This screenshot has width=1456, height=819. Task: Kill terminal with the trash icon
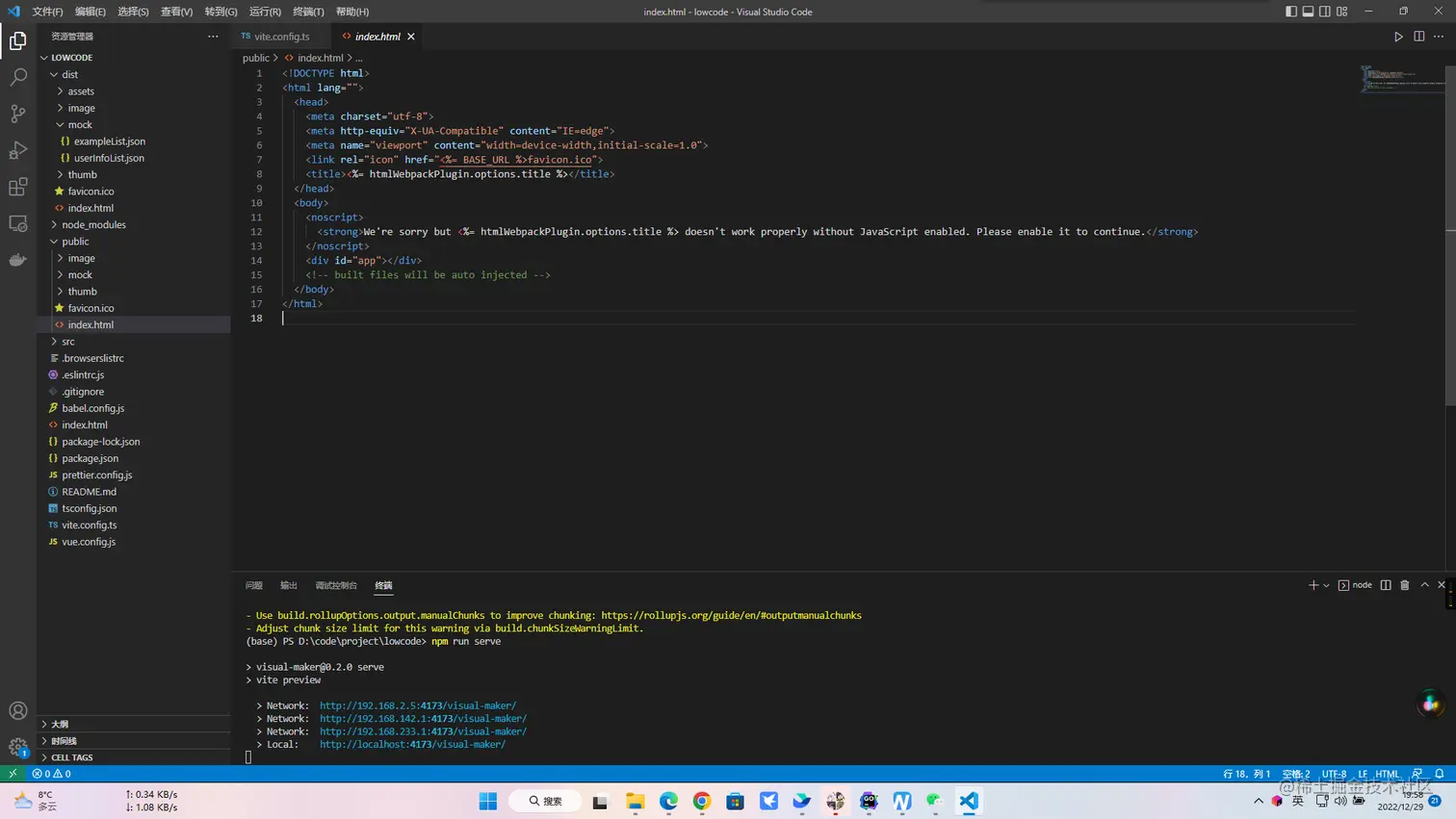[x=1404, y=585]
